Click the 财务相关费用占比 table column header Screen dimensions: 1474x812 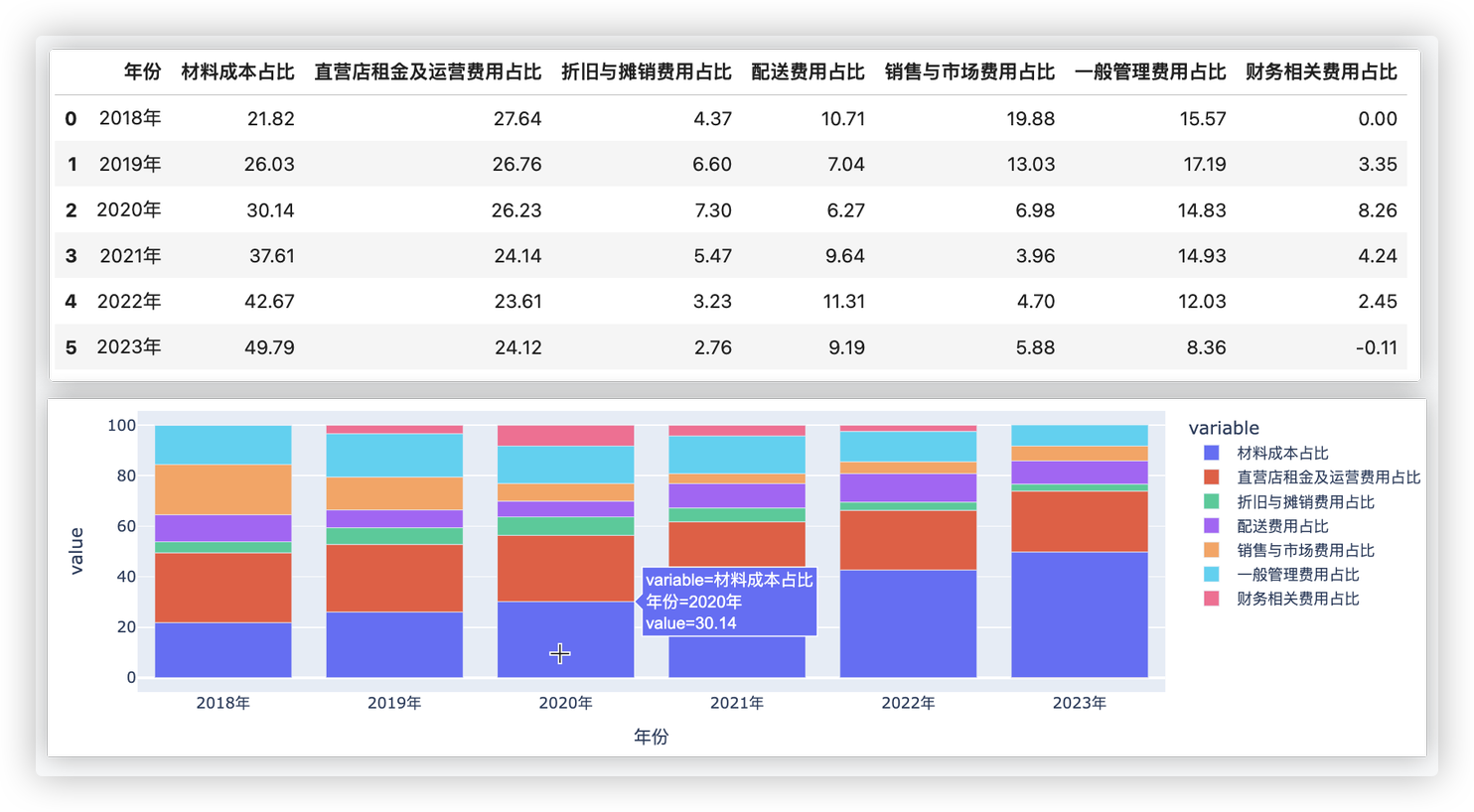point(1320,71)
